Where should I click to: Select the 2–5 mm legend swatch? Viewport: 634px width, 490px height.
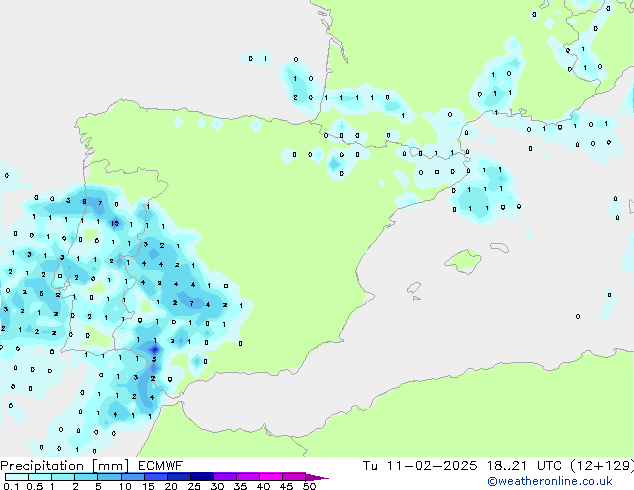86,477
